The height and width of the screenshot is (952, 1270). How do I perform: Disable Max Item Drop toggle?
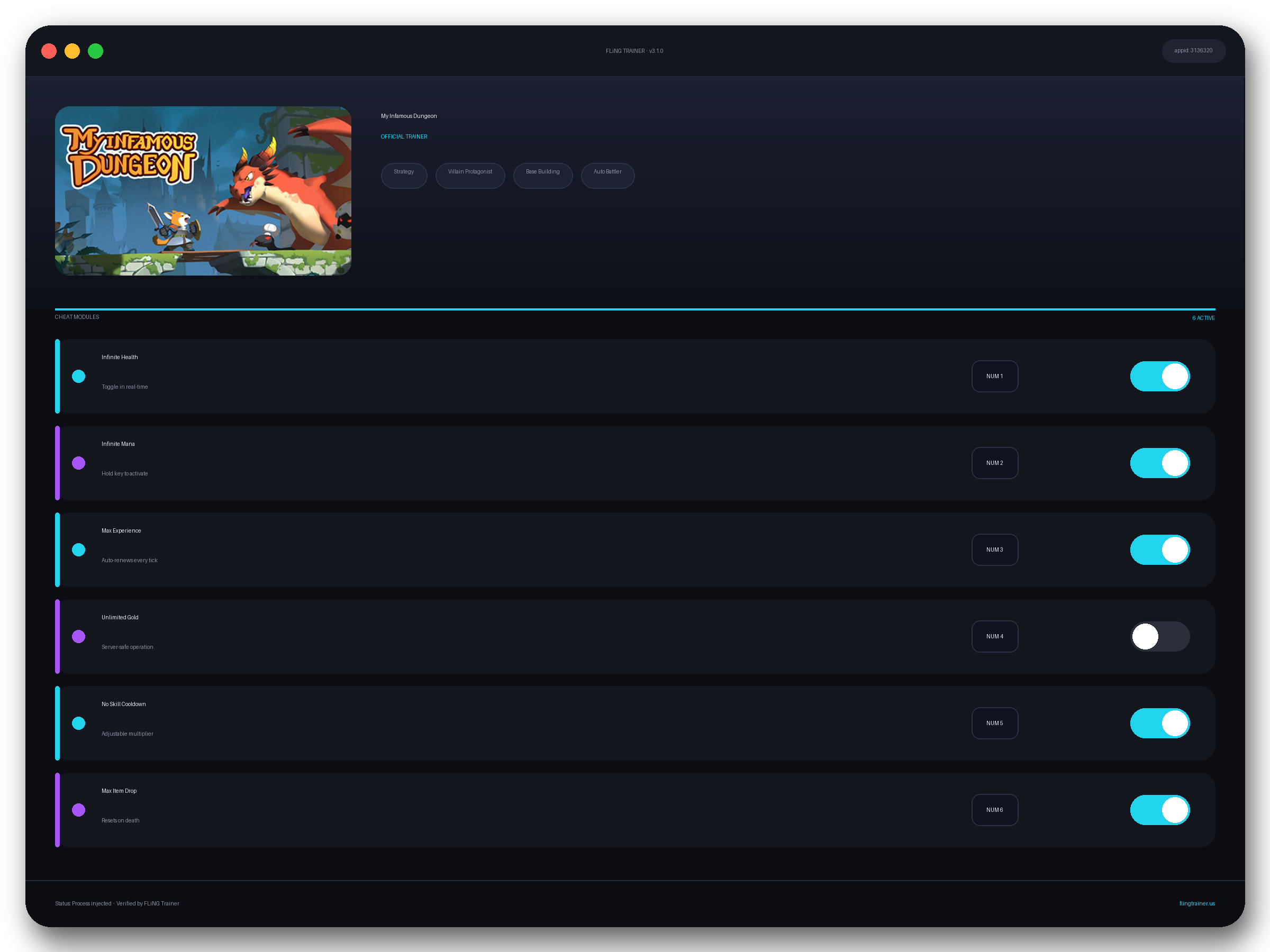(x=1160, y=810)
